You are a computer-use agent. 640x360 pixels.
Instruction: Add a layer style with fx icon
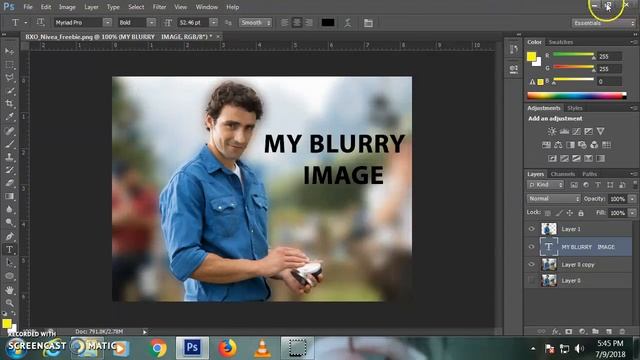click(555, 331)
